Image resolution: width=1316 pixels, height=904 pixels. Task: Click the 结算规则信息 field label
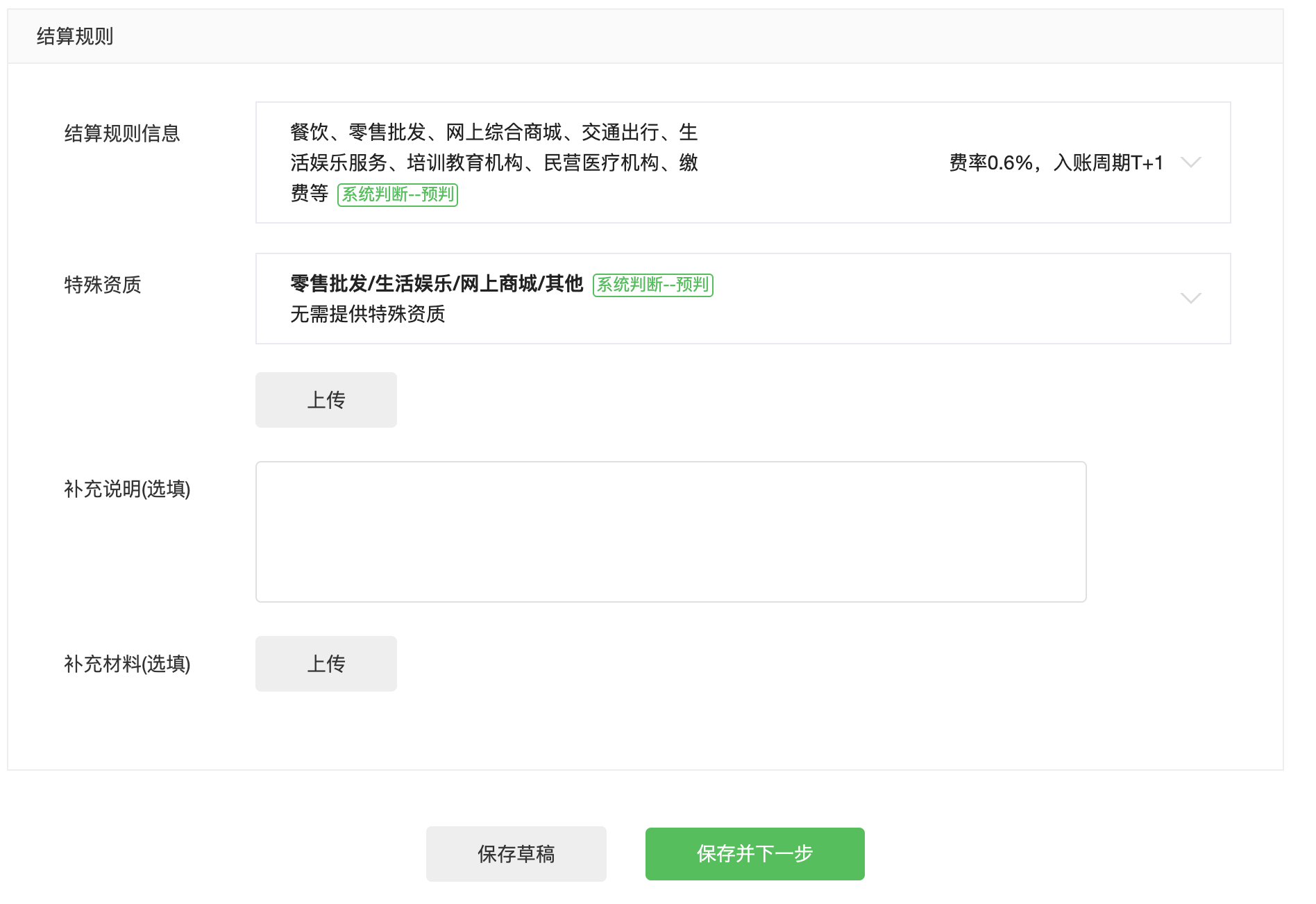122,133
